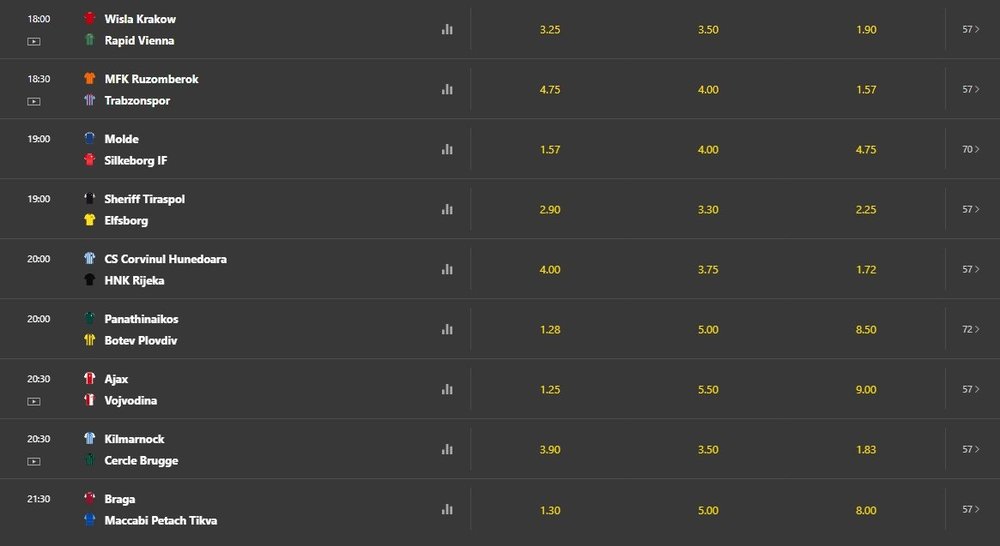This screenshot has width=1000, height=546.
Task: Open stats icon for Molde vs Silkeborg
Action: coord(447,149)
